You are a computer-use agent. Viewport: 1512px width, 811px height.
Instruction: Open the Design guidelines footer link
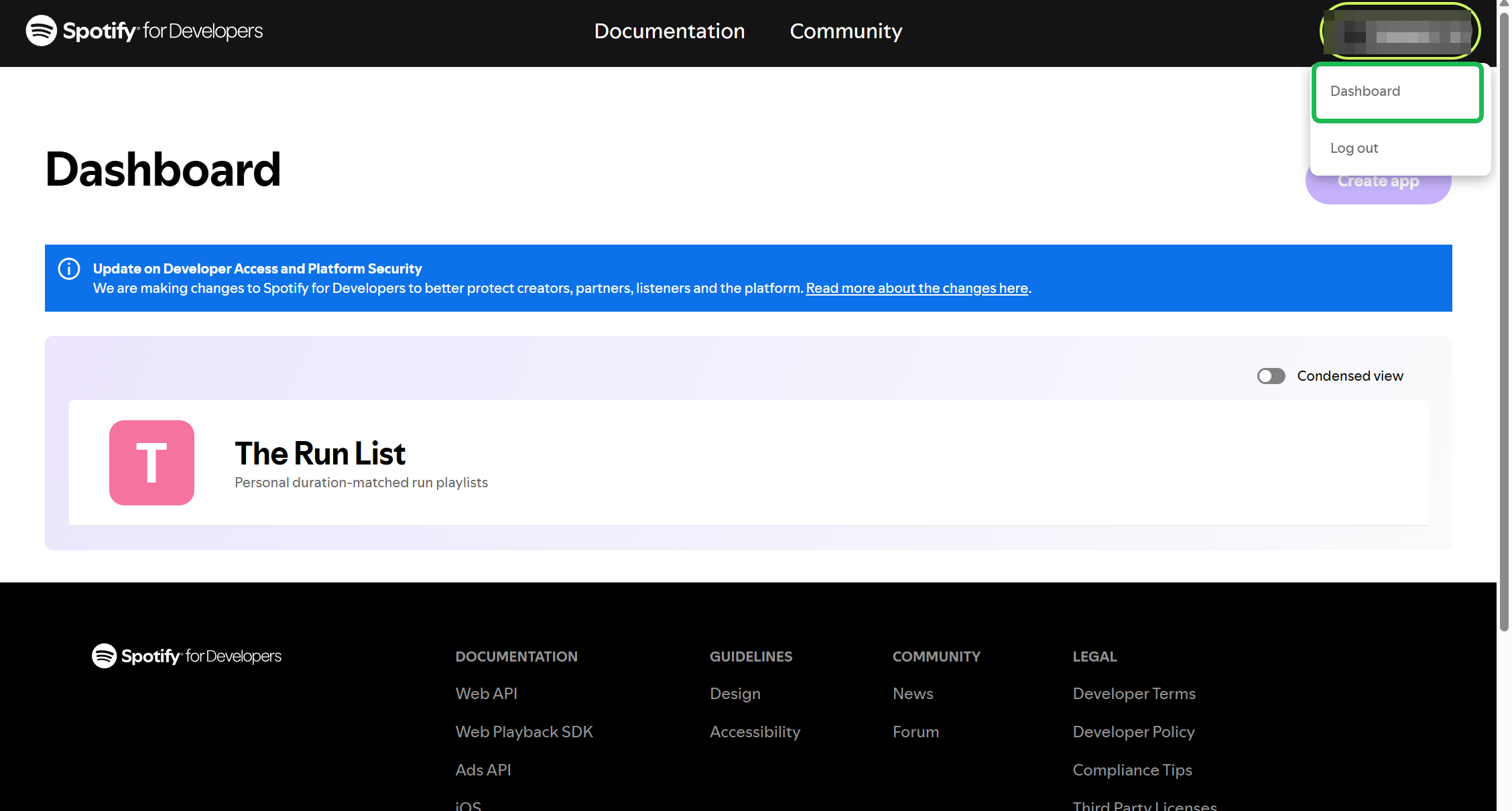pyautogui.click(x=735, y=694)
